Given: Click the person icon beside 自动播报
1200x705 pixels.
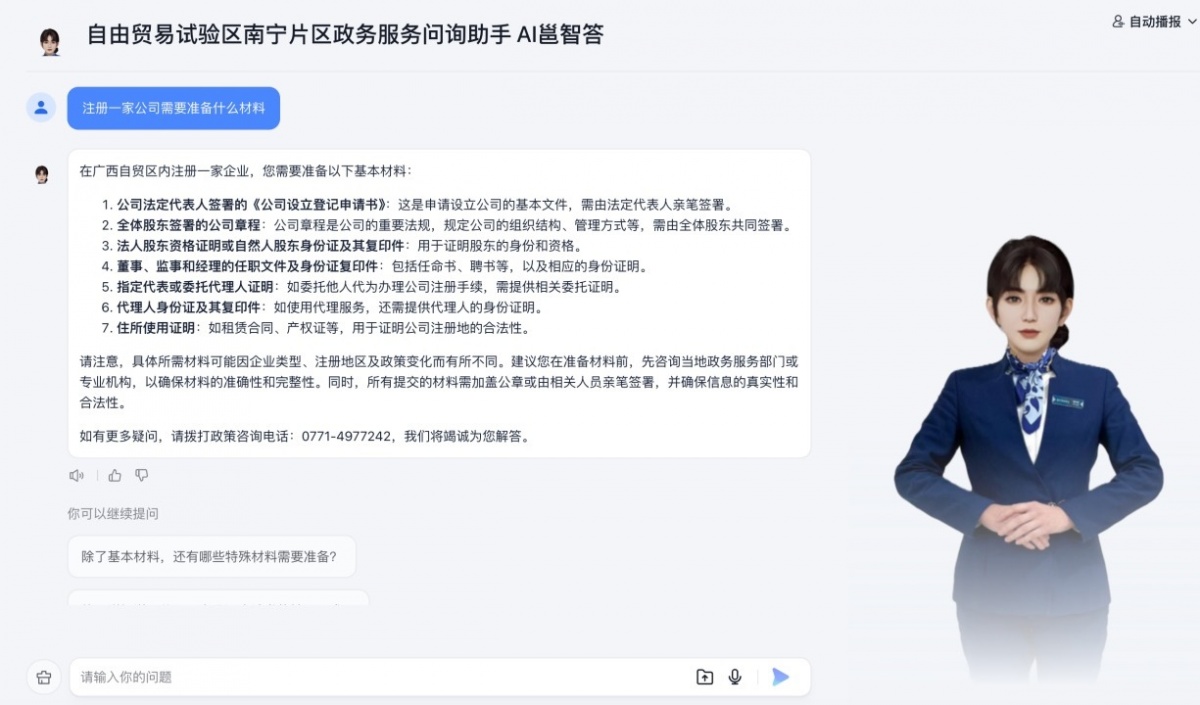Looking at the screenshot, I should pyautogui.click(x=1118, y=21).
